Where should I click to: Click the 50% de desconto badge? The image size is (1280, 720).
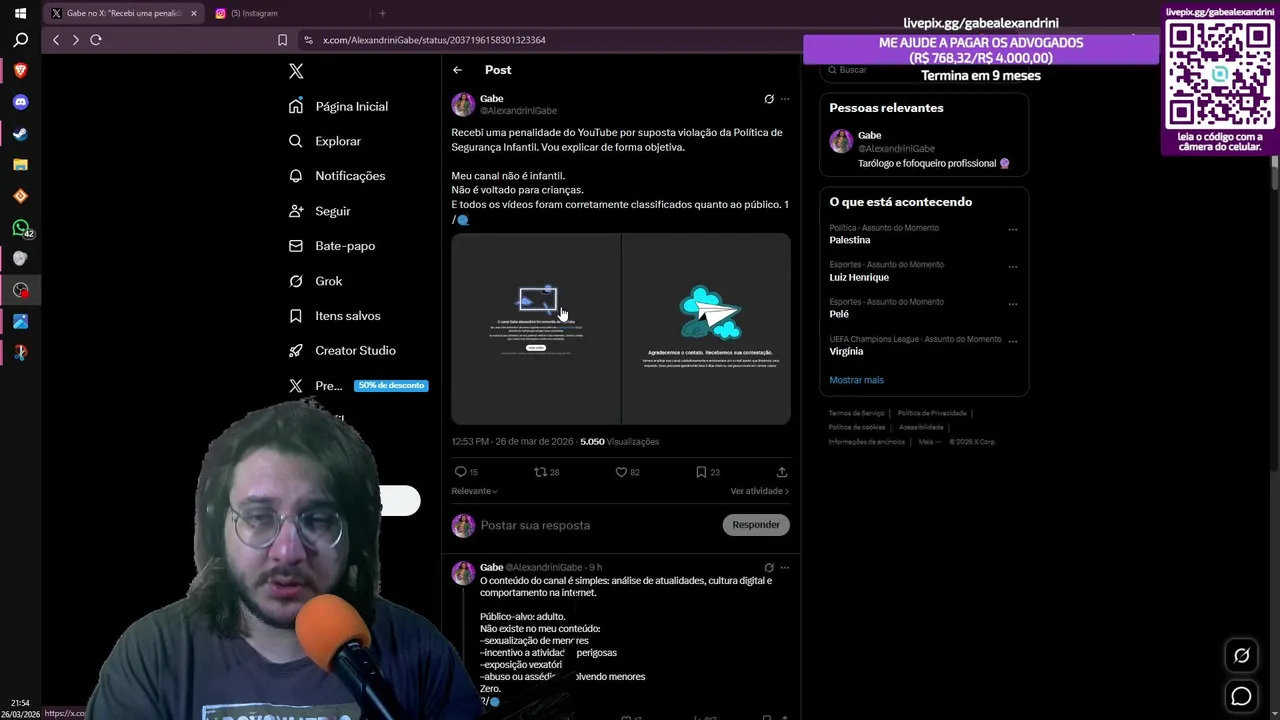pyautogui.click(x=391, y=385)
